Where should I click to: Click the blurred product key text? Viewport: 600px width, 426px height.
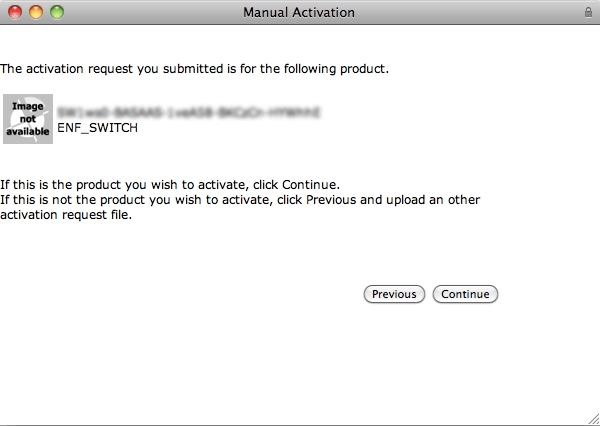[x=188, y=113]
